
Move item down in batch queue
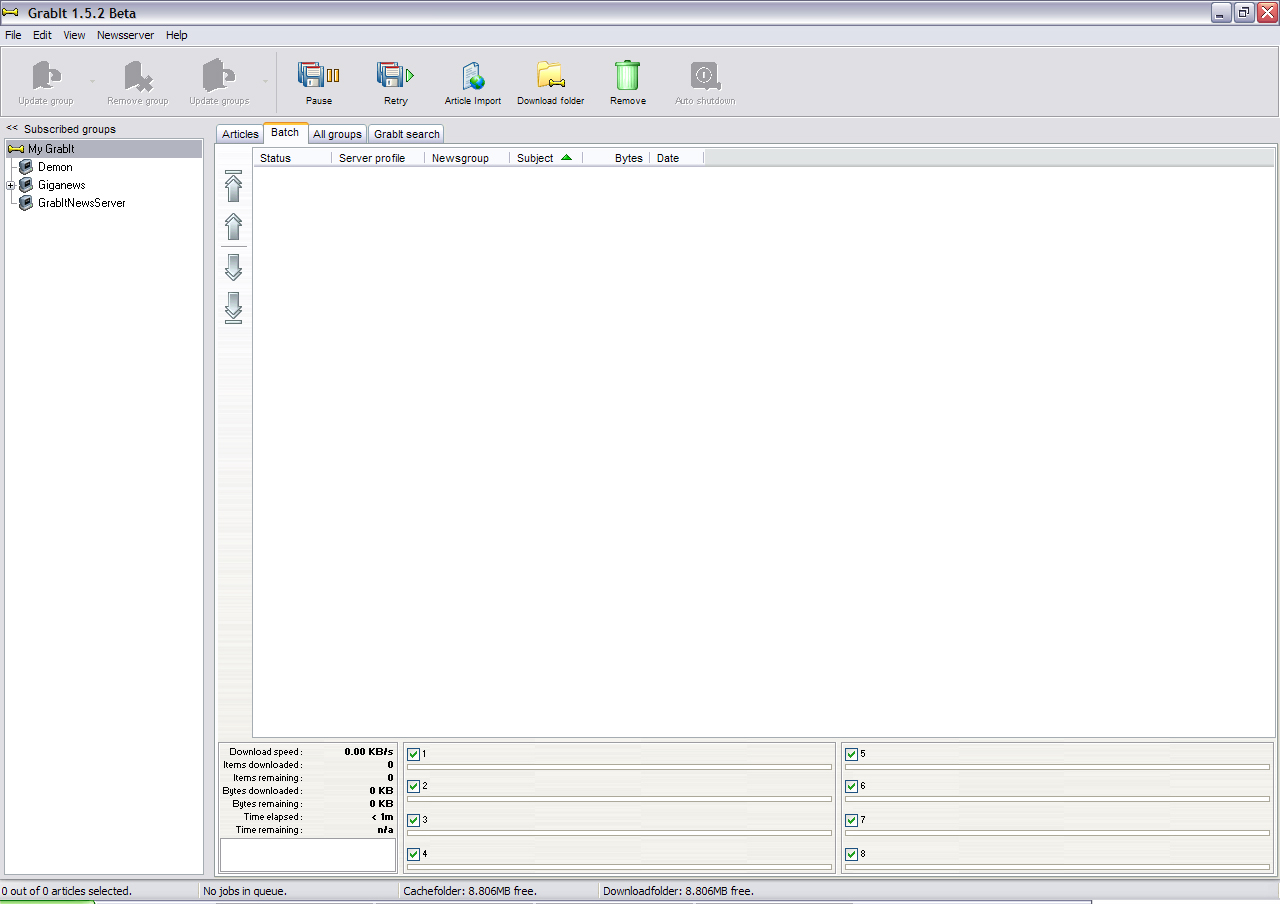pyautogui.click(x=234, y=267)
